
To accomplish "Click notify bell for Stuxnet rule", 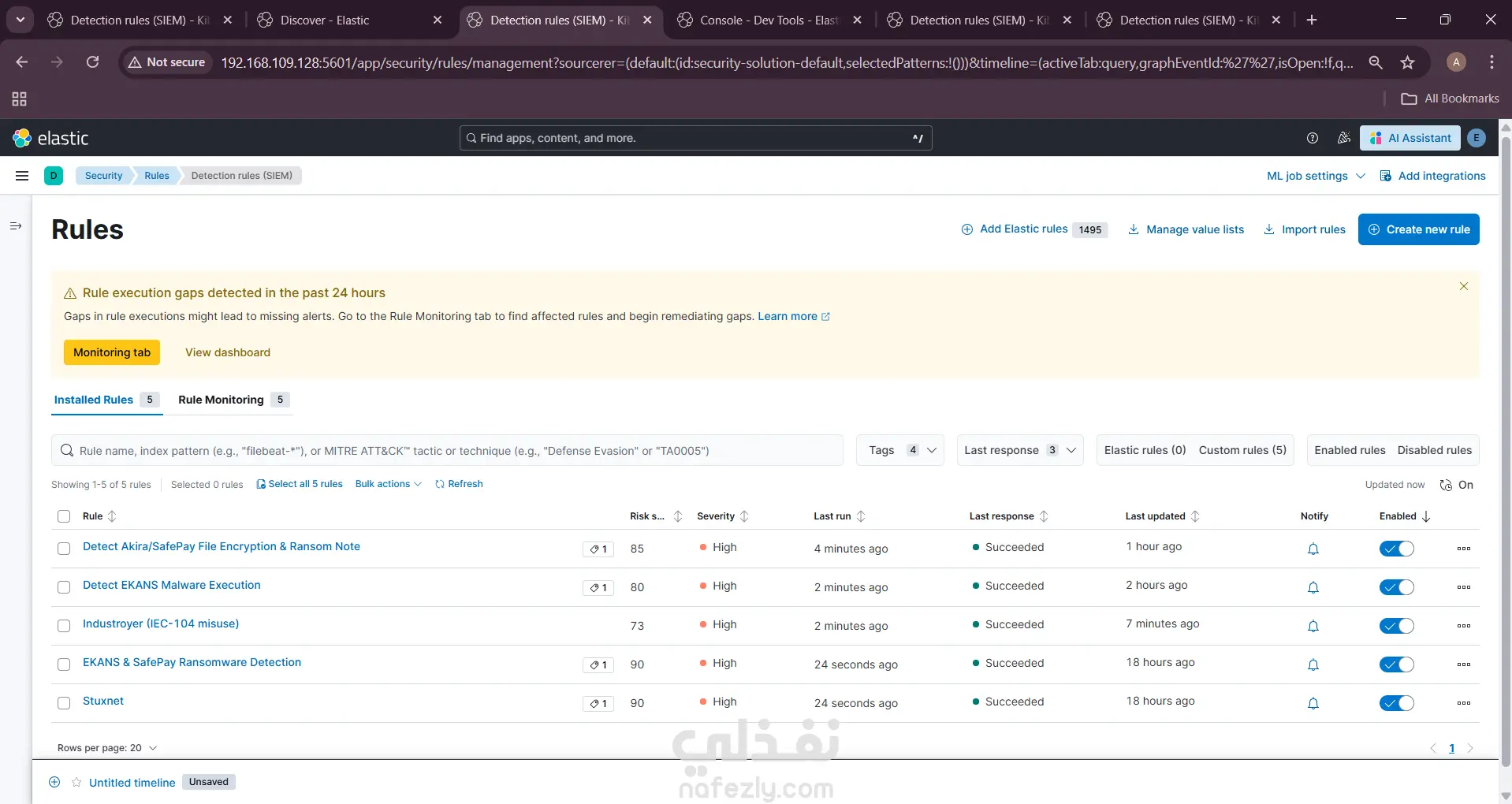I will [x=1313, y=703].
